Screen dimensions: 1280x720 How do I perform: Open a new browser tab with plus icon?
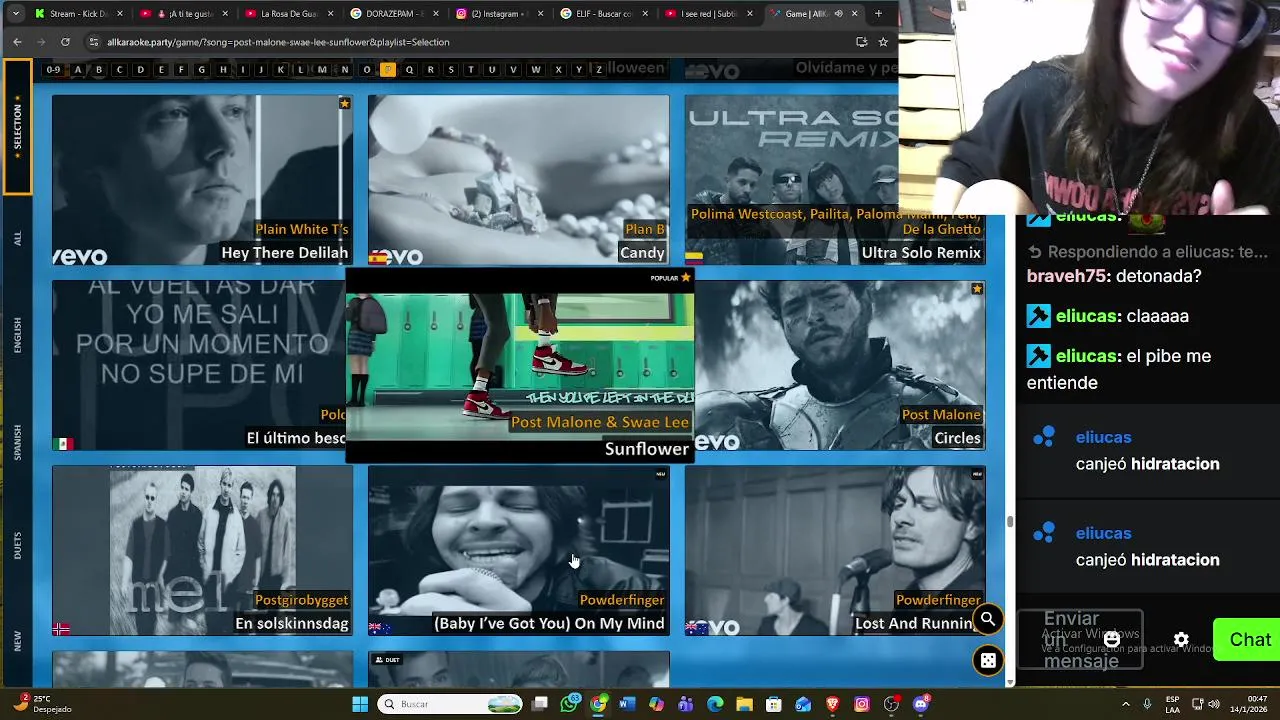coord(878,14)
